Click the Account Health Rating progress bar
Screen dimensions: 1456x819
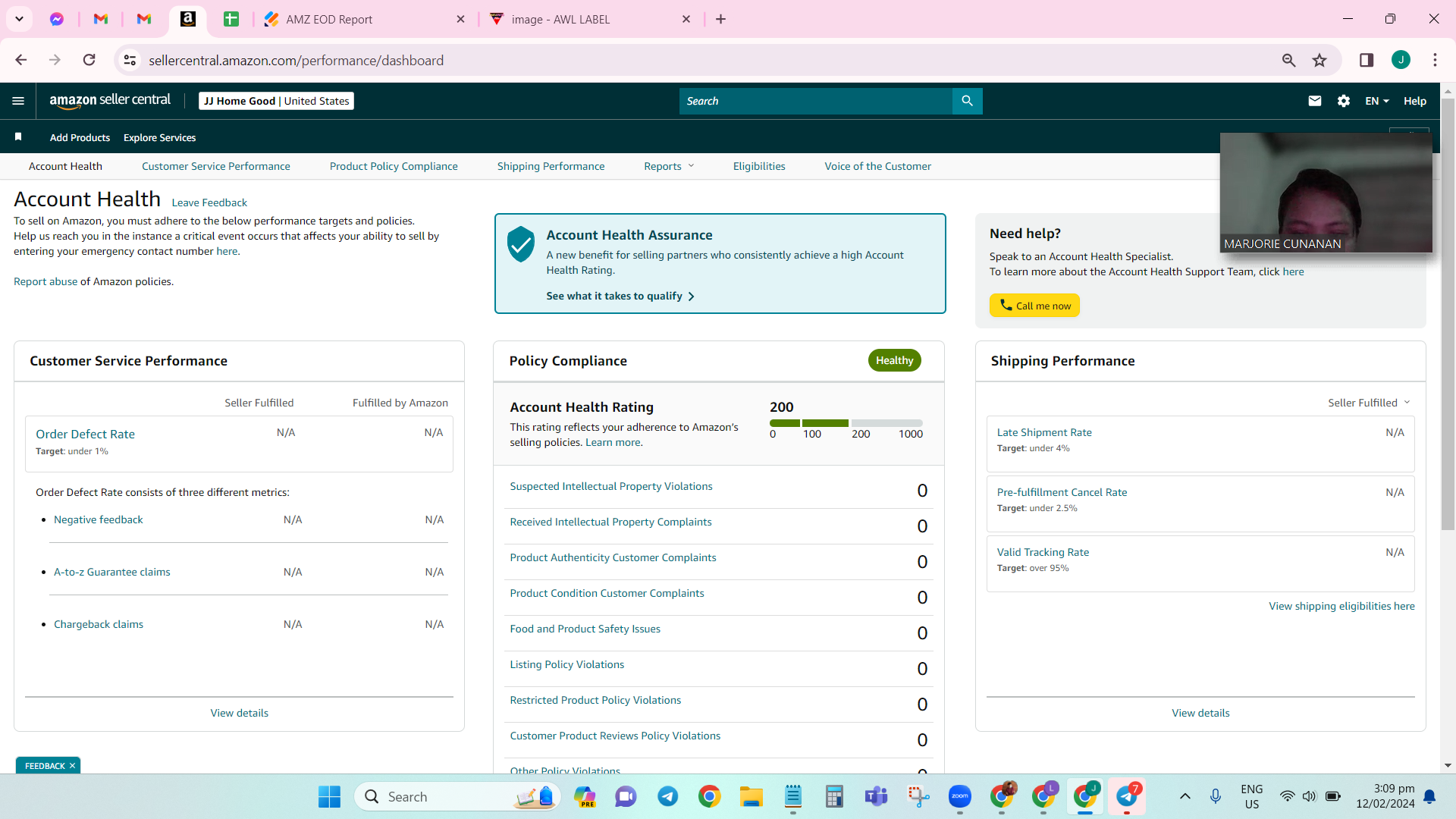846,423
